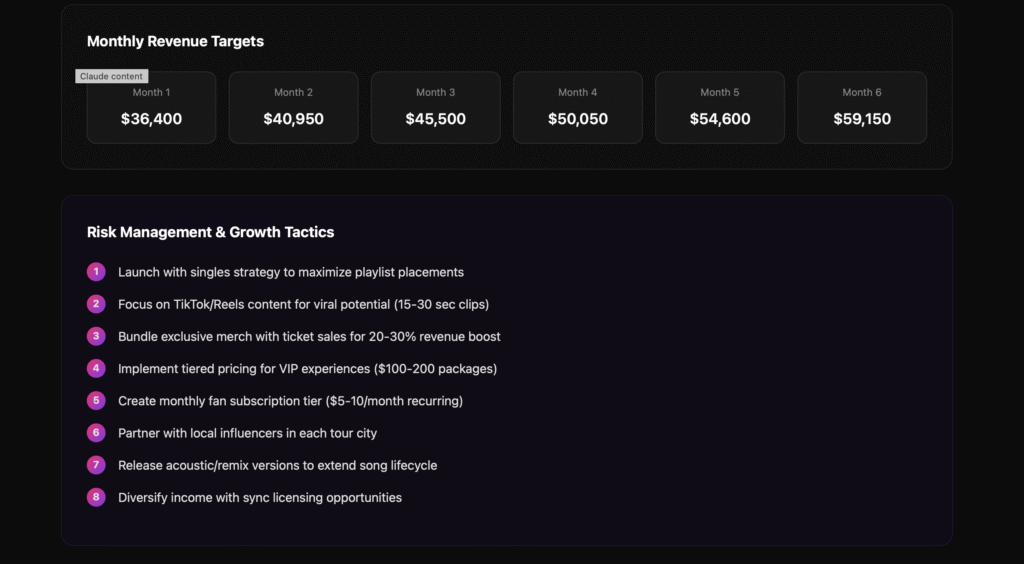Open the Month 3 $45,500 target card

(435, 107)
